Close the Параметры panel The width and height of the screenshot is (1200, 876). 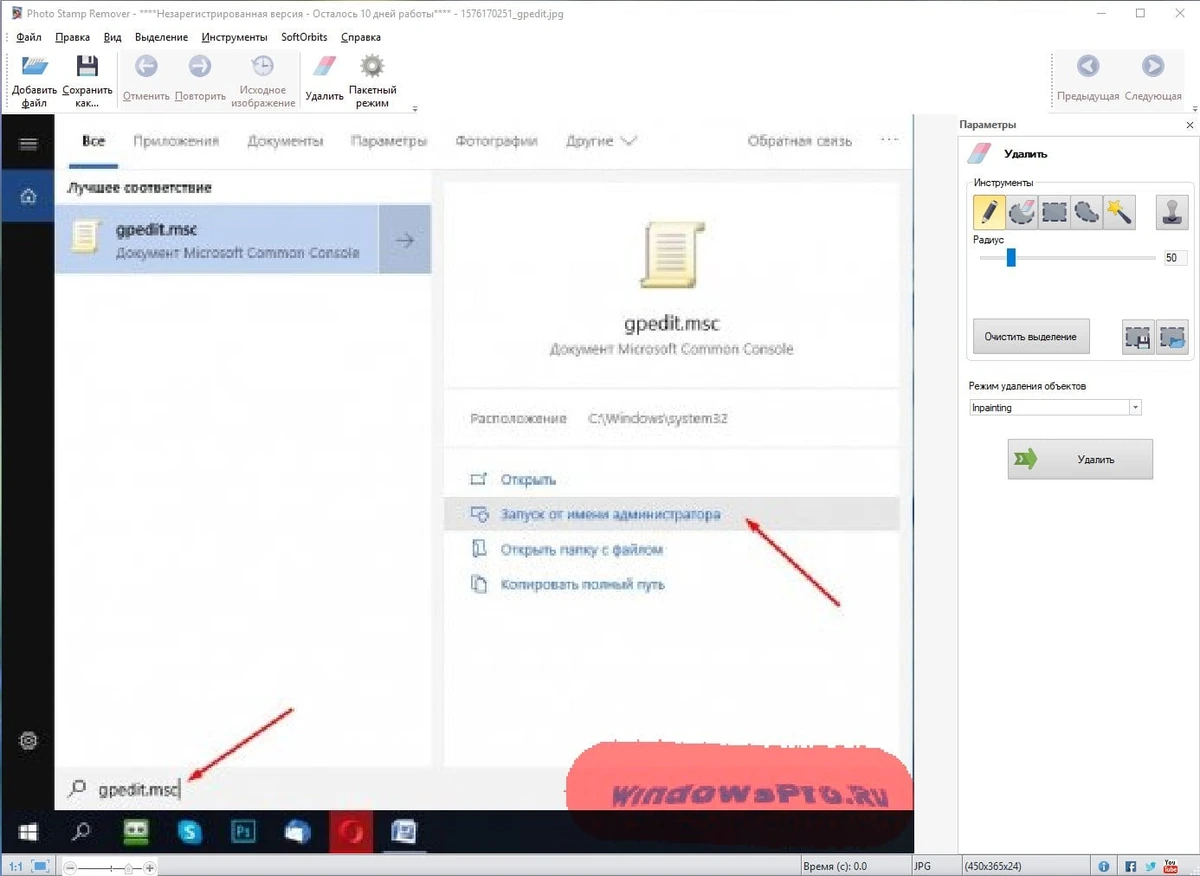tap(1189, 125)
